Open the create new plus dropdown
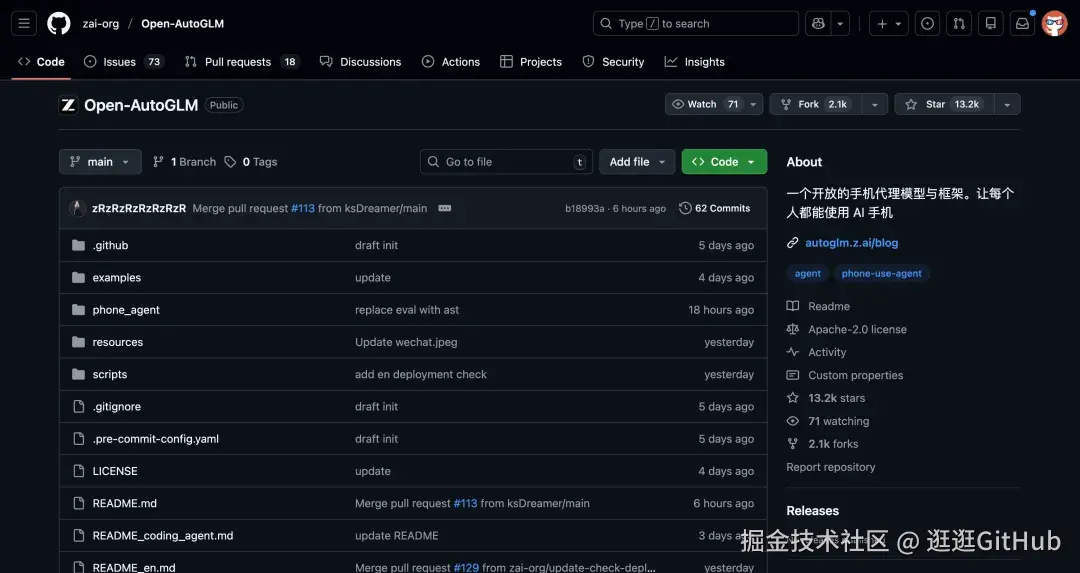Screen dimensions: 1080x573 pyautogui.click(x=889, y=23)
